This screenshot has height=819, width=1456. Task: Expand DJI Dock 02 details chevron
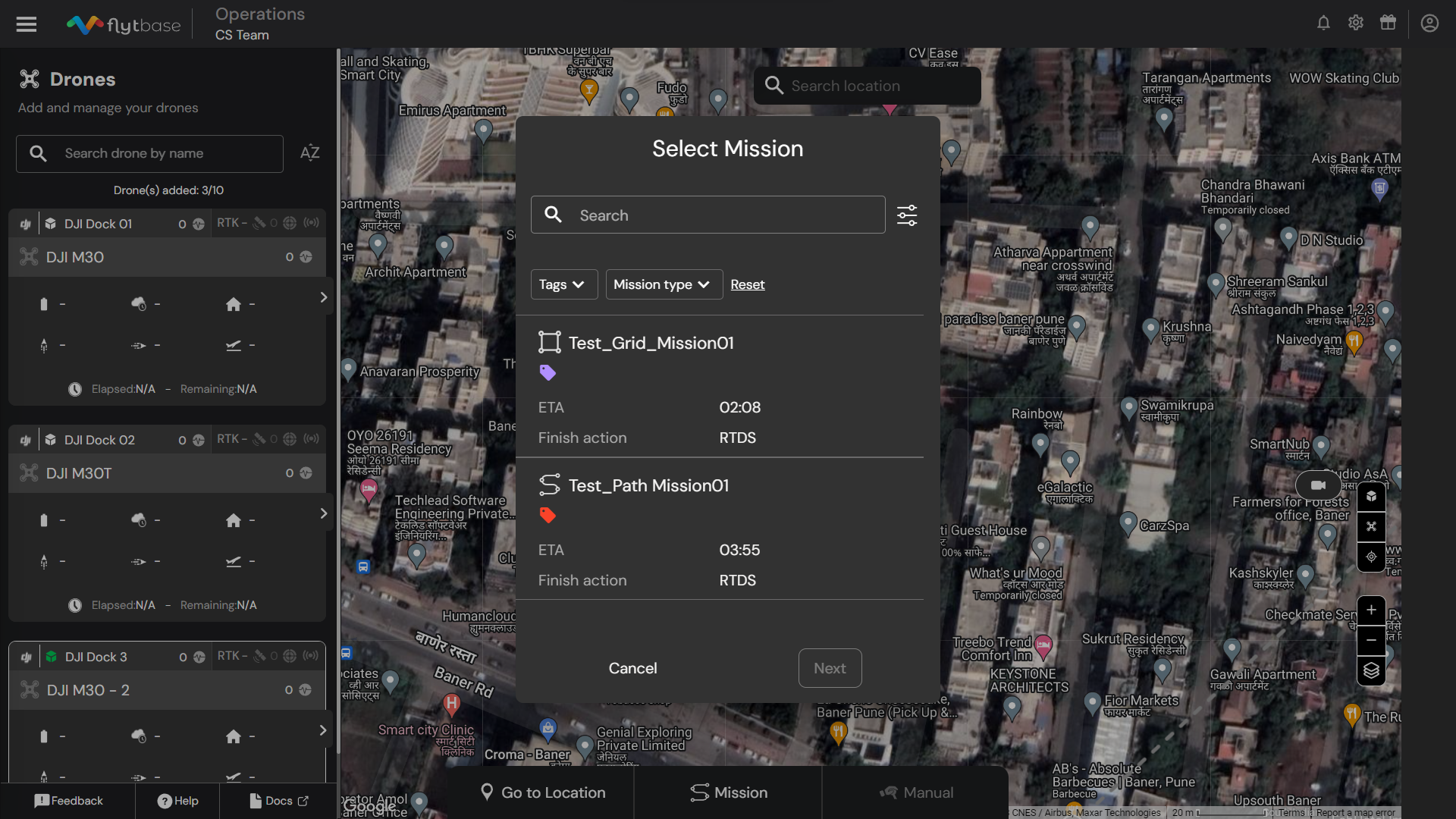[324, 513]
